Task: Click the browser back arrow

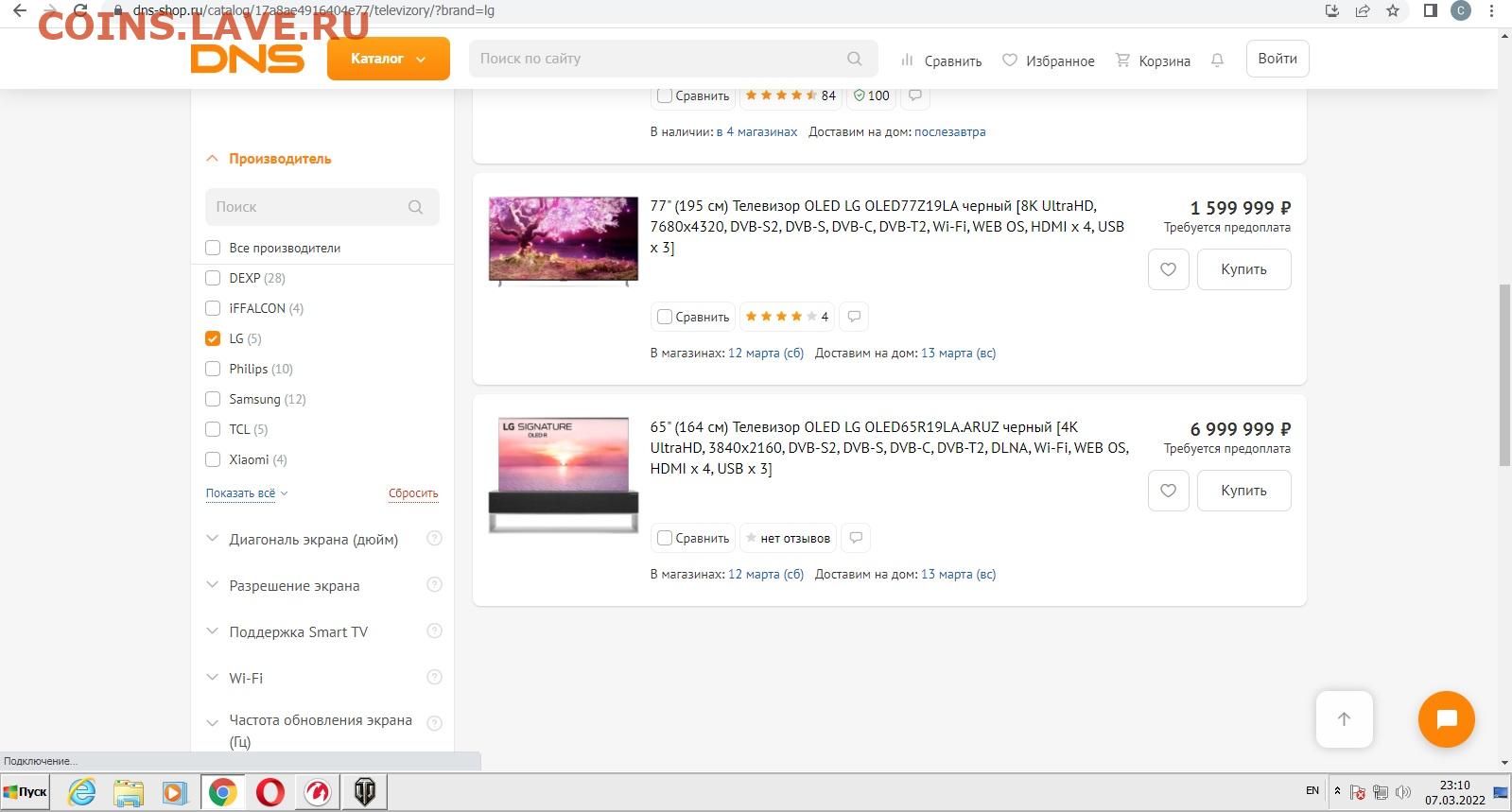Action: [19, 10]
